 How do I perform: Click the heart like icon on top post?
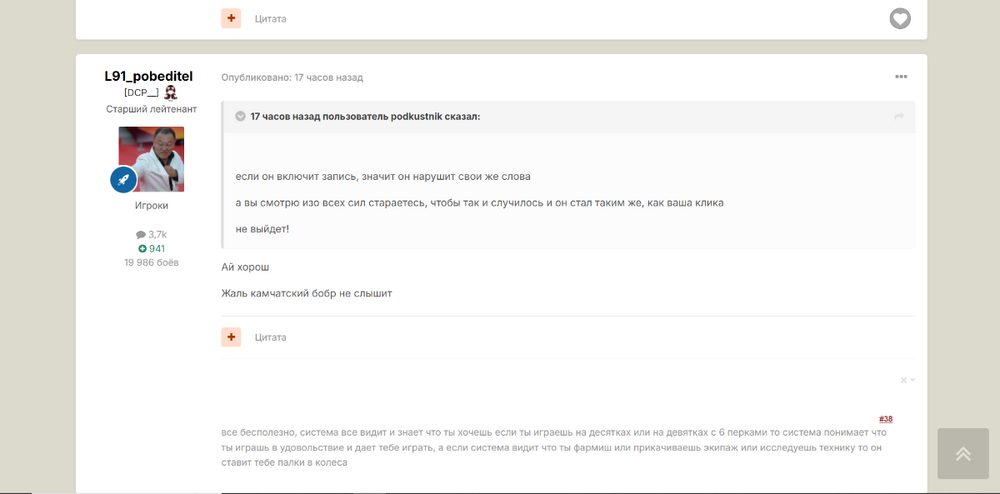tap(900, 19)
